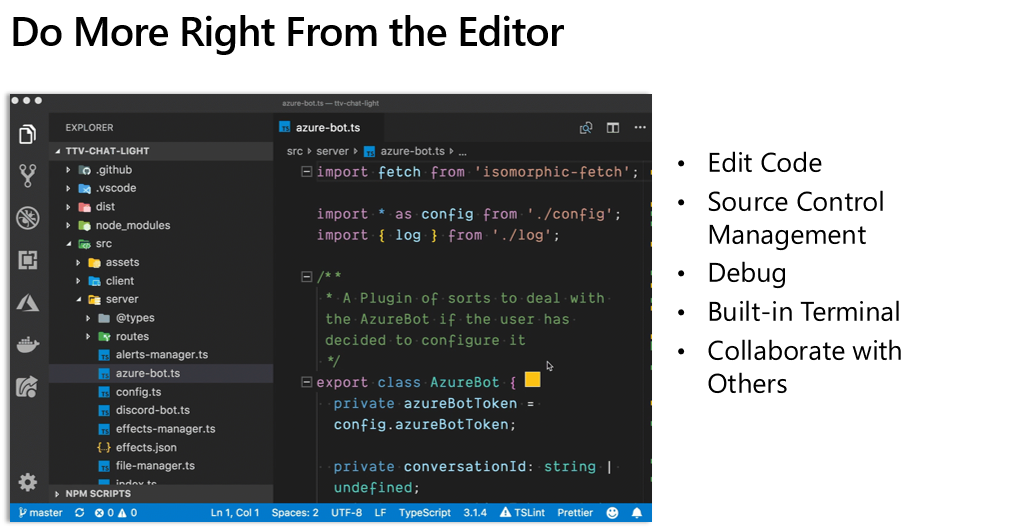This screenshot has height=529, width=1024.
Task: Click the errors and warnings count
Action: [x=116, y=513]
